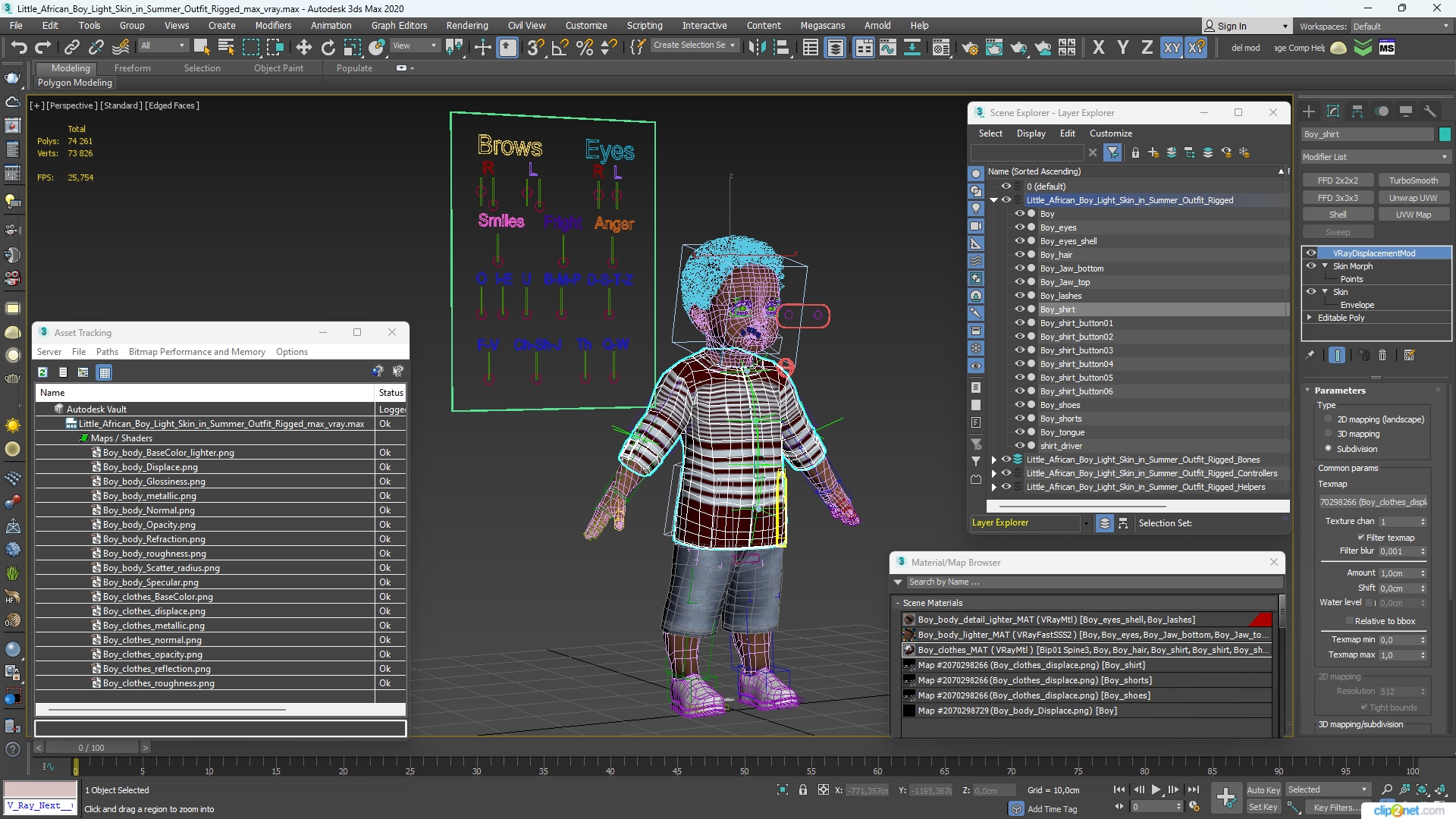Restrict transform to X axis
This screenshot has width=1456, height=819.
tap(1099, 47)
